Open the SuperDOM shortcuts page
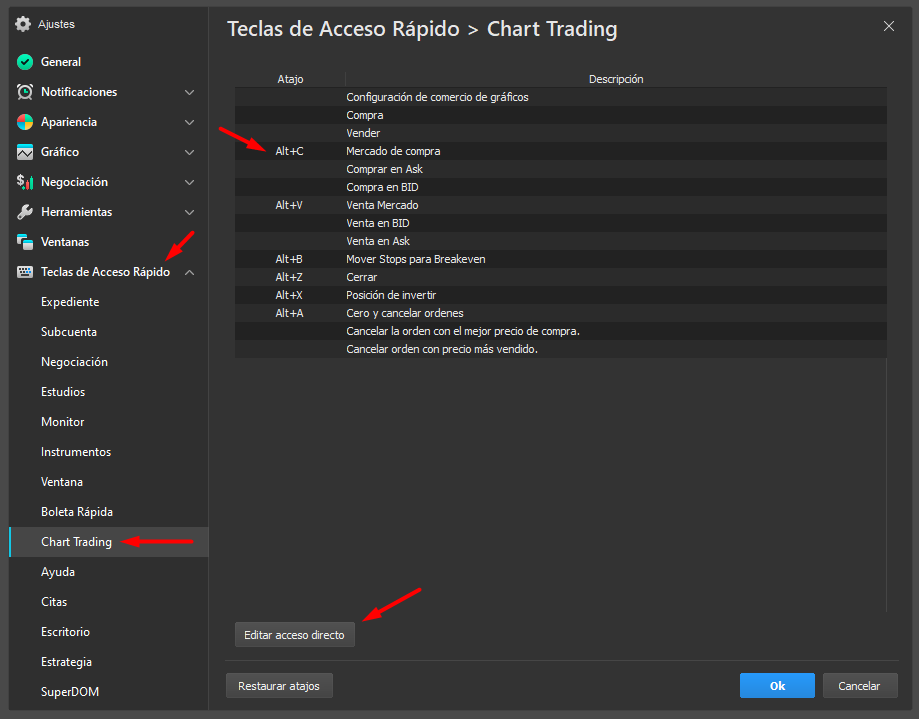The image size is (919, 719). [70, 692]
